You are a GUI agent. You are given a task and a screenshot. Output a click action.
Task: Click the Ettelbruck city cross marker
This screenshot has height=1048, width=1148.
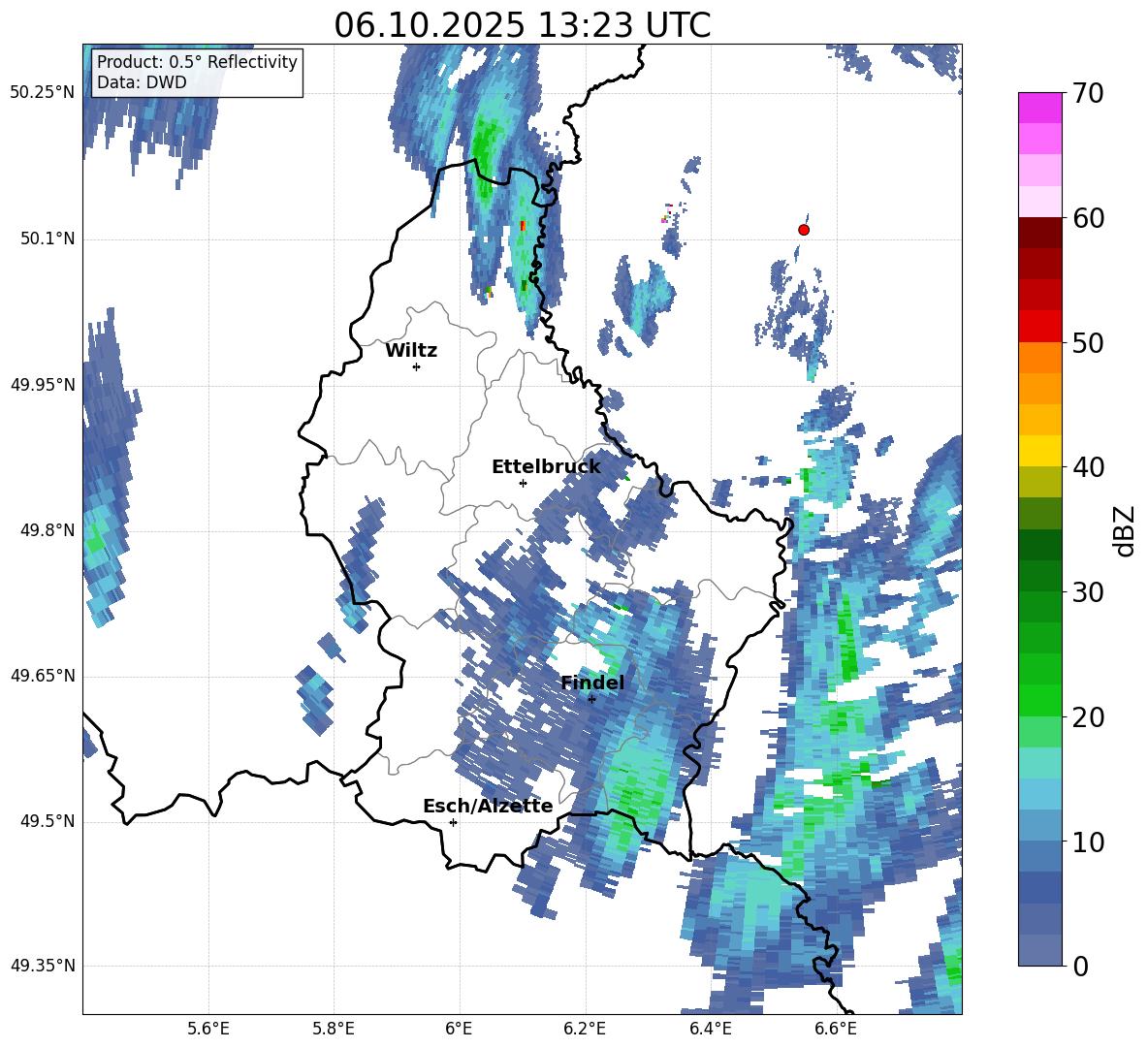[523, 483]
